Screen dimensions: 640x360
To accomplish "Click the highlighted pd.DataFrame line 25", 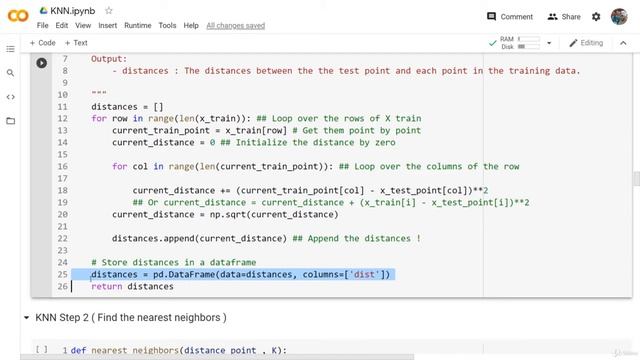I will 240,274.
